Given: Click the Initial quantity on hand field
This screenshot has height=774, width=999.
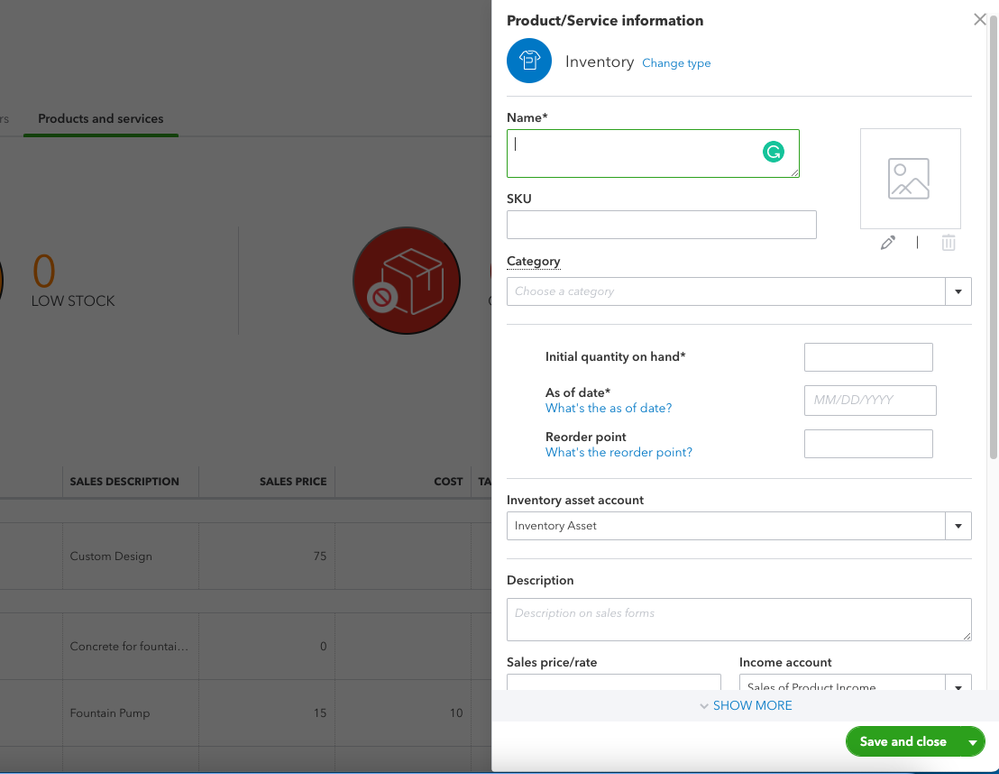Looking at the screenshot, I should (x=868, y=357).
